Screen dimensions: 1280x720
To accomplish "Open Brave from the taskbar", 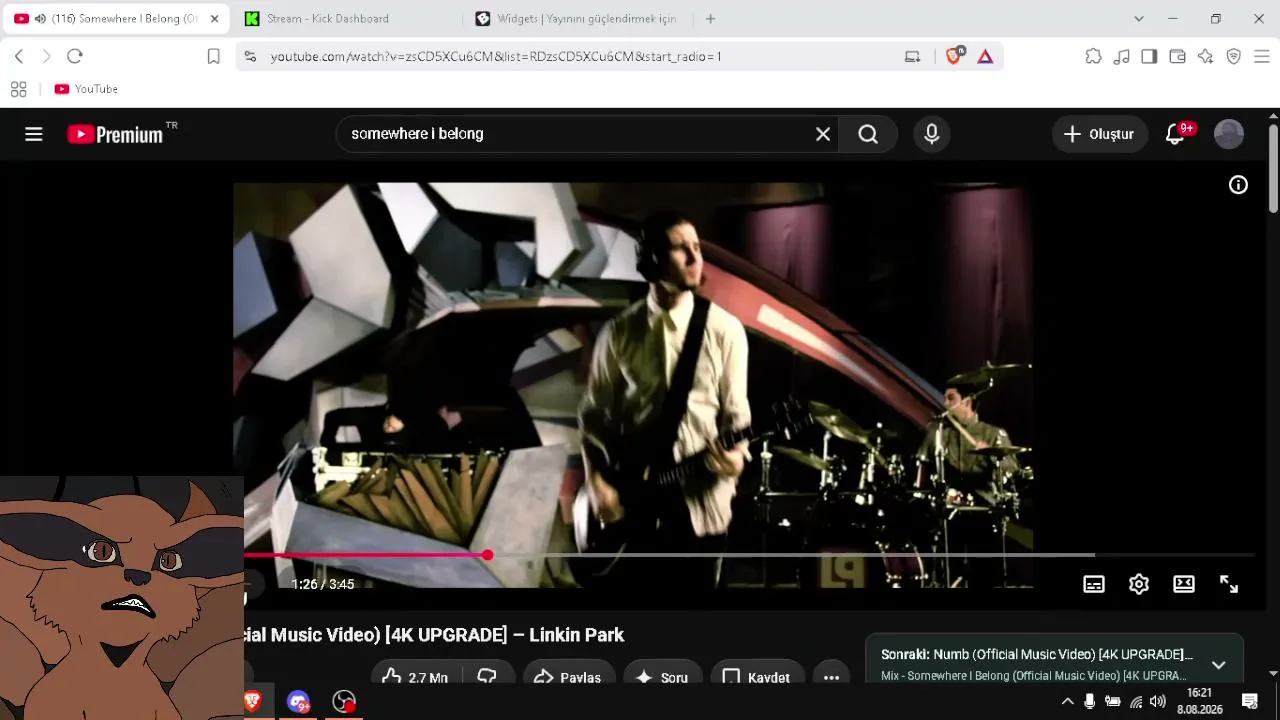I will (x=253, y=702).
